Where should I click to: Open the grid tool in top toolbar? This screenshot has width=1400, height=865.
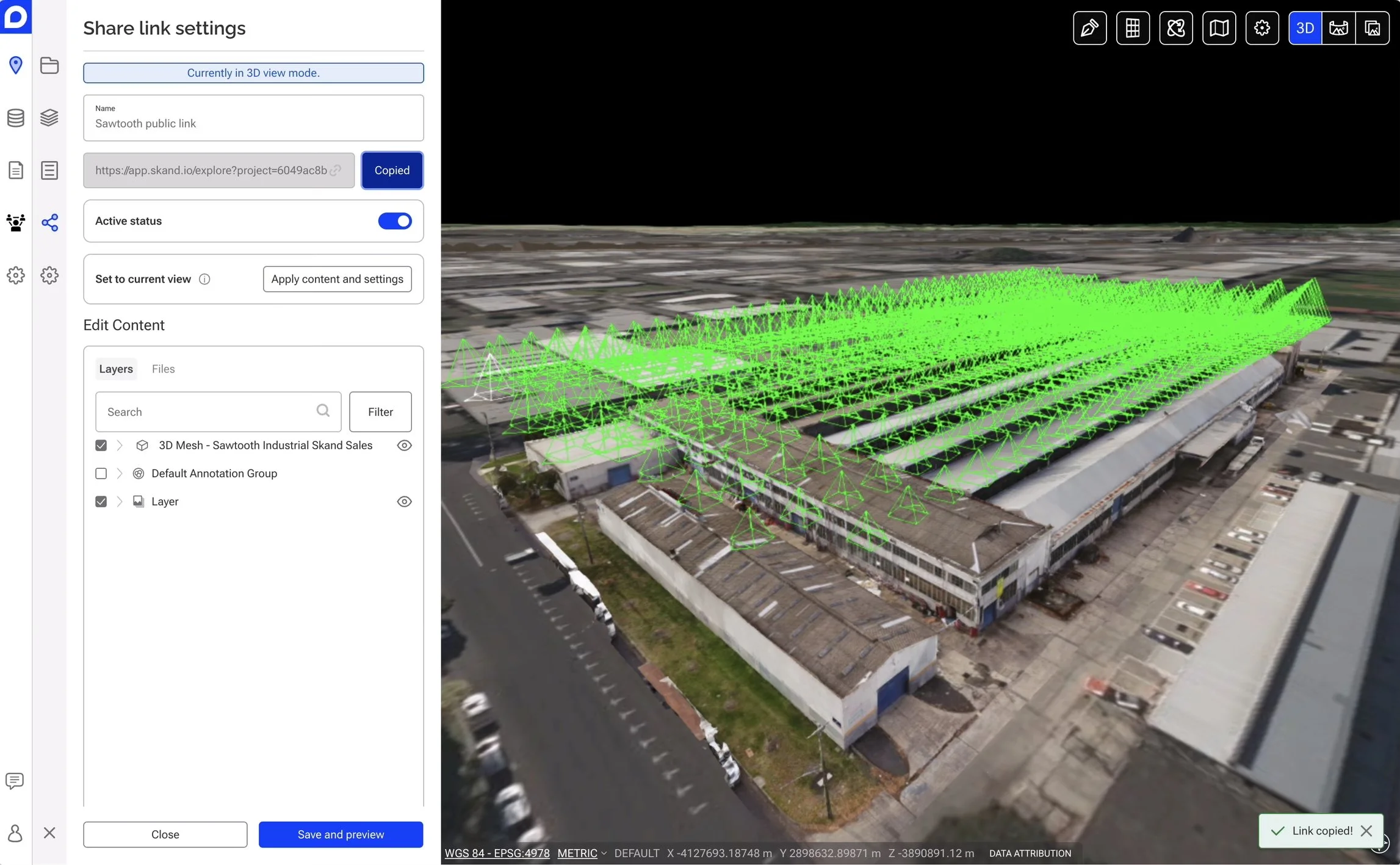(x=1133, y=28)
